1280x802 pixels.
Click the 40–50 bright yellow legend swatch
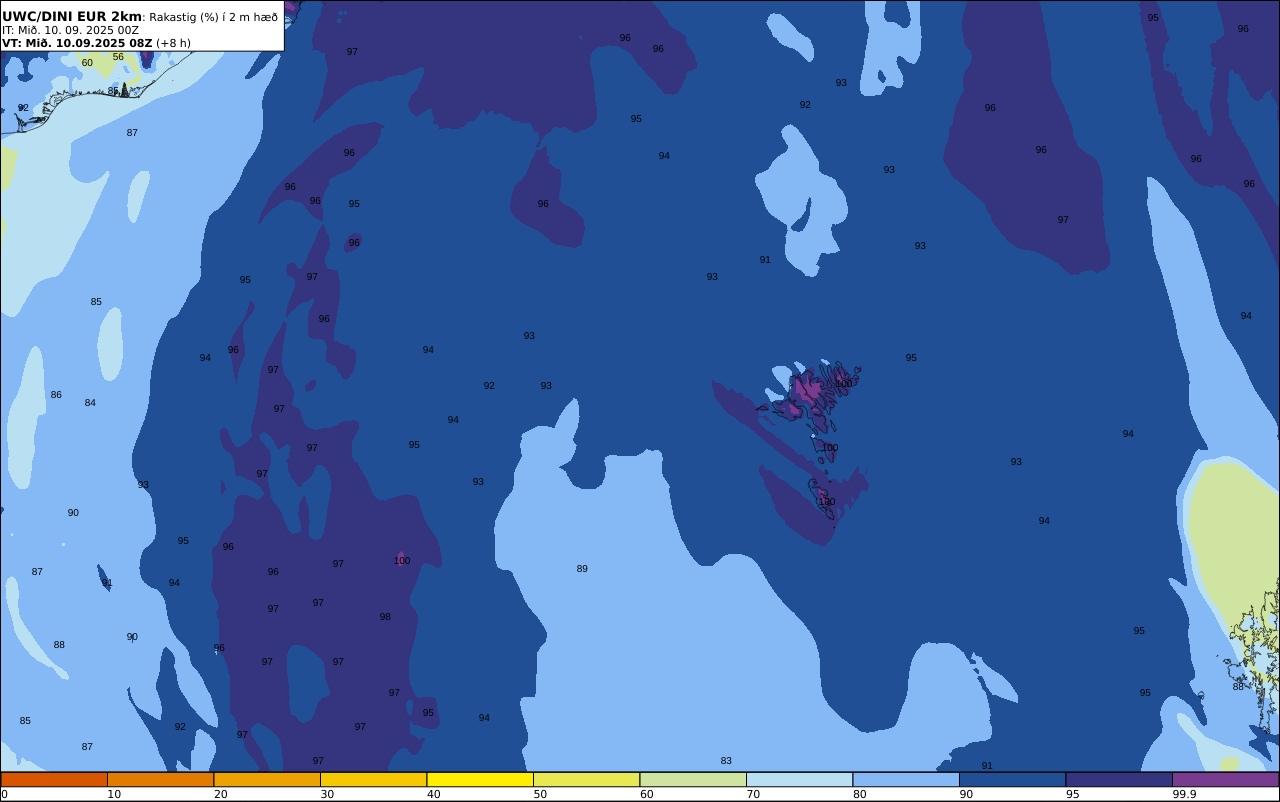click(480, 779)
